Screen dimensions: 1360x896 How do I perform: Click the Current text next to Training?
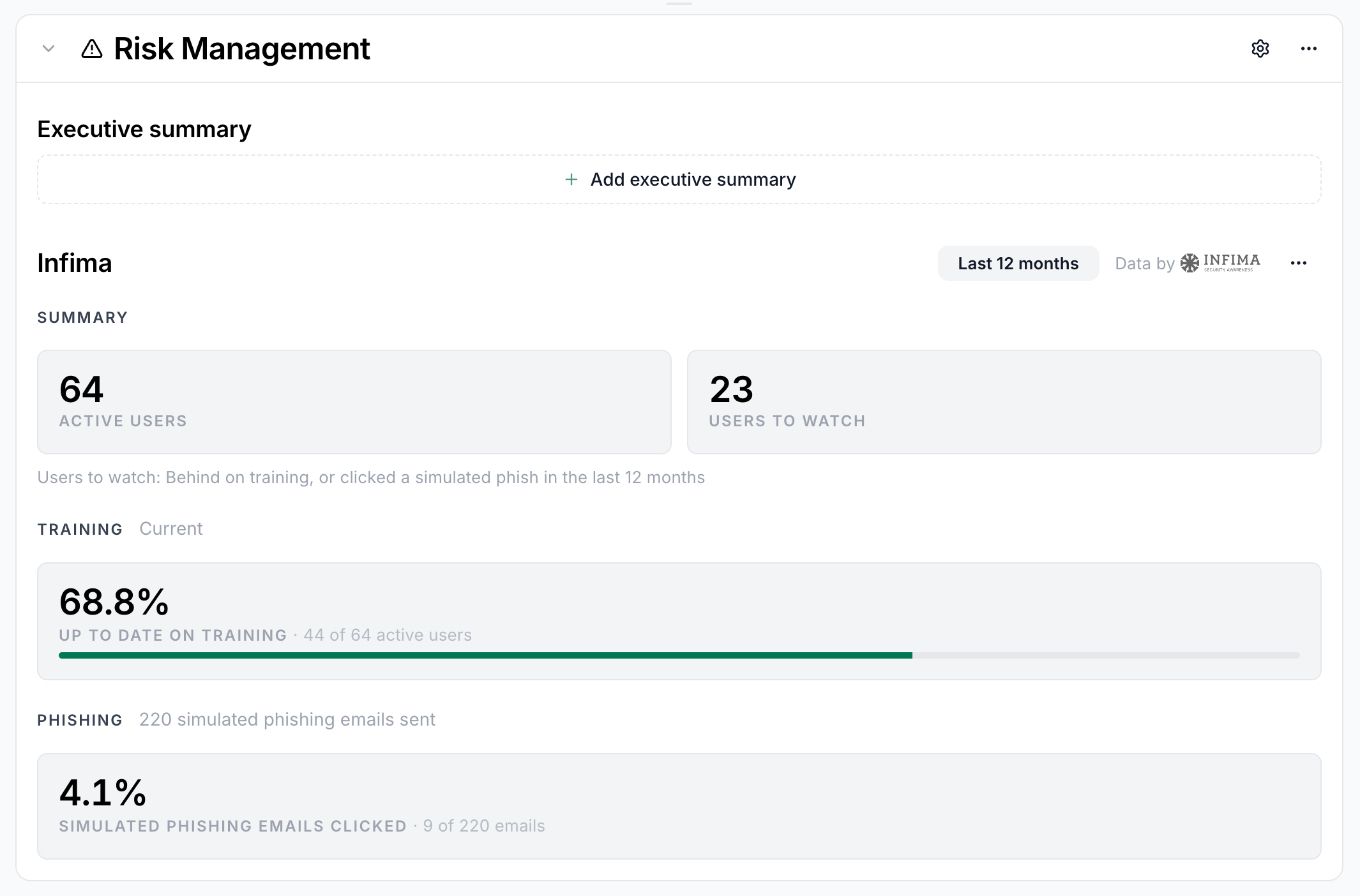coord(171,529)
